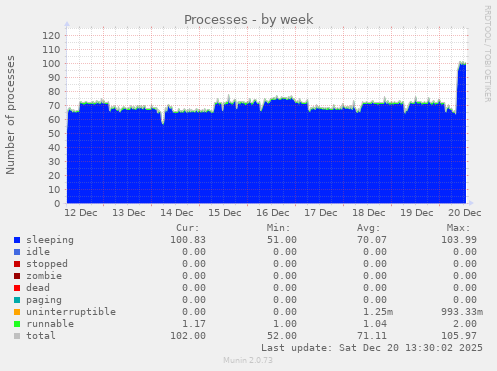Screen dimensions: 497x371
Task: Click total maximum value 105.97
Action: pyautogui.click(x=459, y=336)
